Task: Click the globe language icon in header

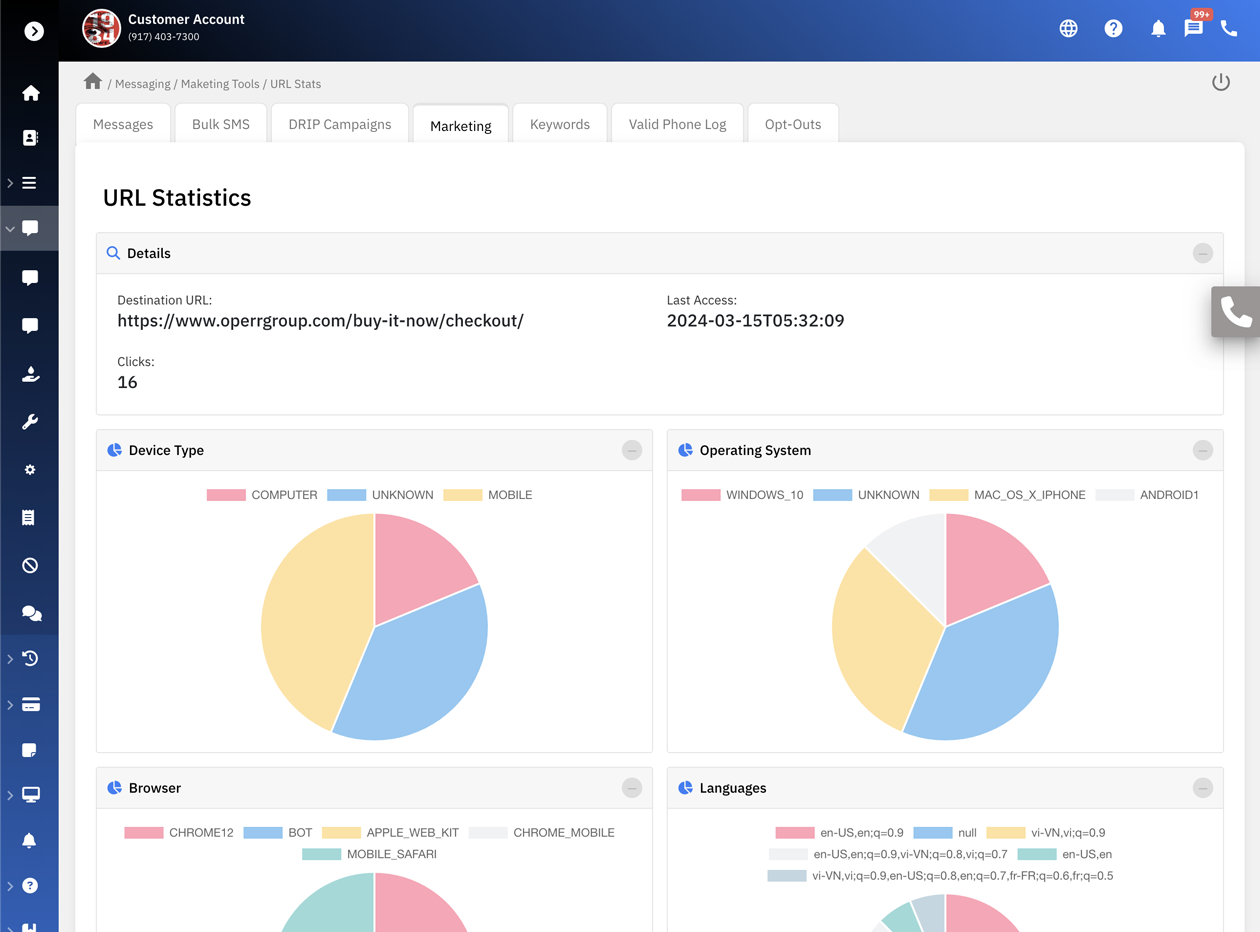Action: (1069, 28)
